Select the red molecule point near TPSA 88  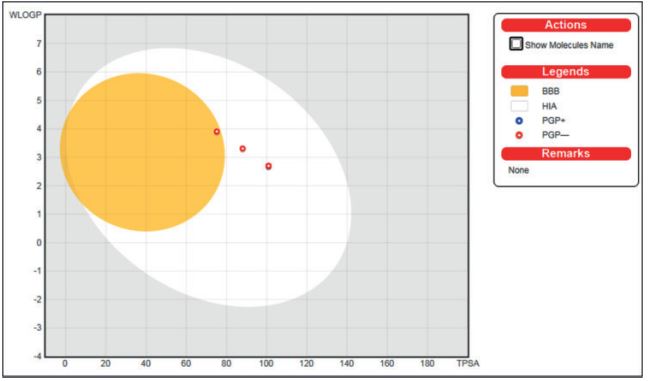(243, 149)
